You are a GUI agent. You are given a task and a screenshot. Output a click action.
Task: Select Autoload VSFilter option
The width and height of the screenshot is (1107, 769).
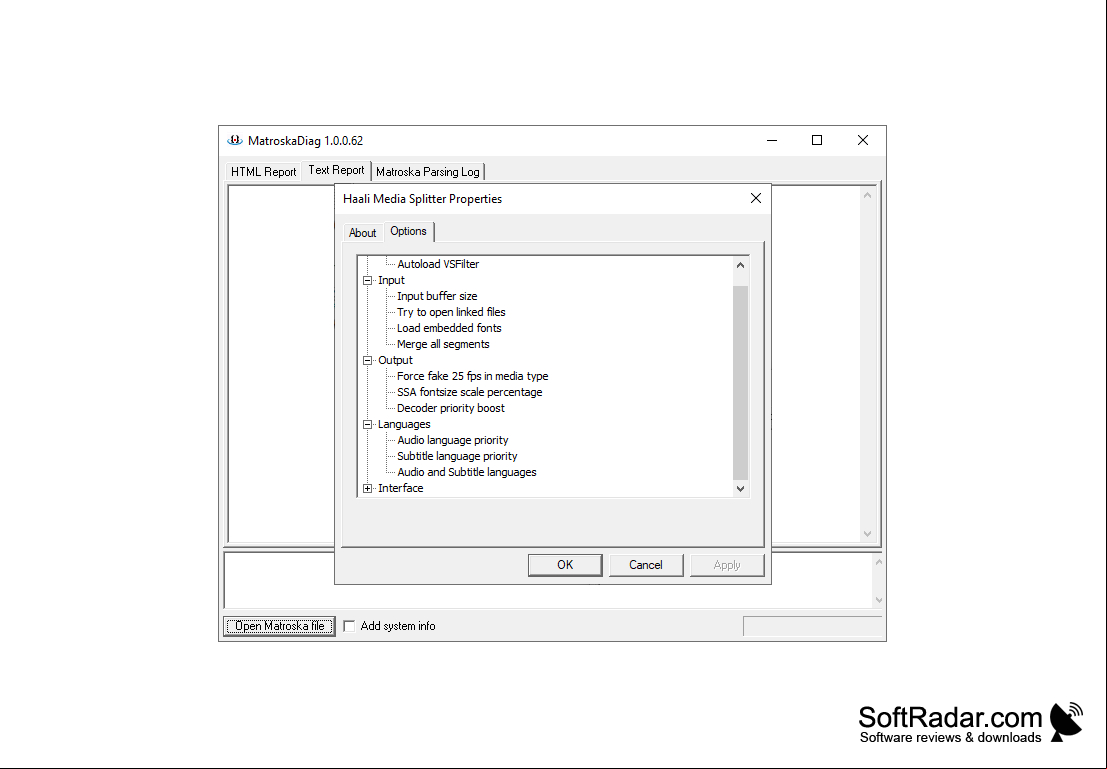click(438, 264)
